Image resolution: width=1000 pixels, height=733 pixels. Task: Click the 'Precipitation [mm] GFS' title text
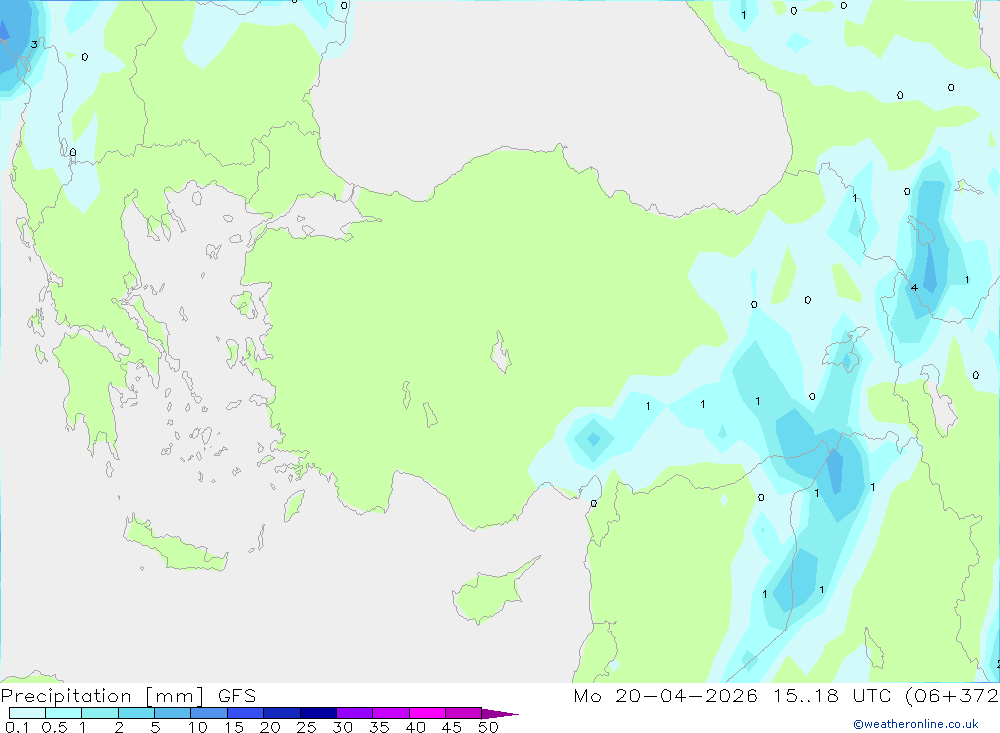click(128, 695)
